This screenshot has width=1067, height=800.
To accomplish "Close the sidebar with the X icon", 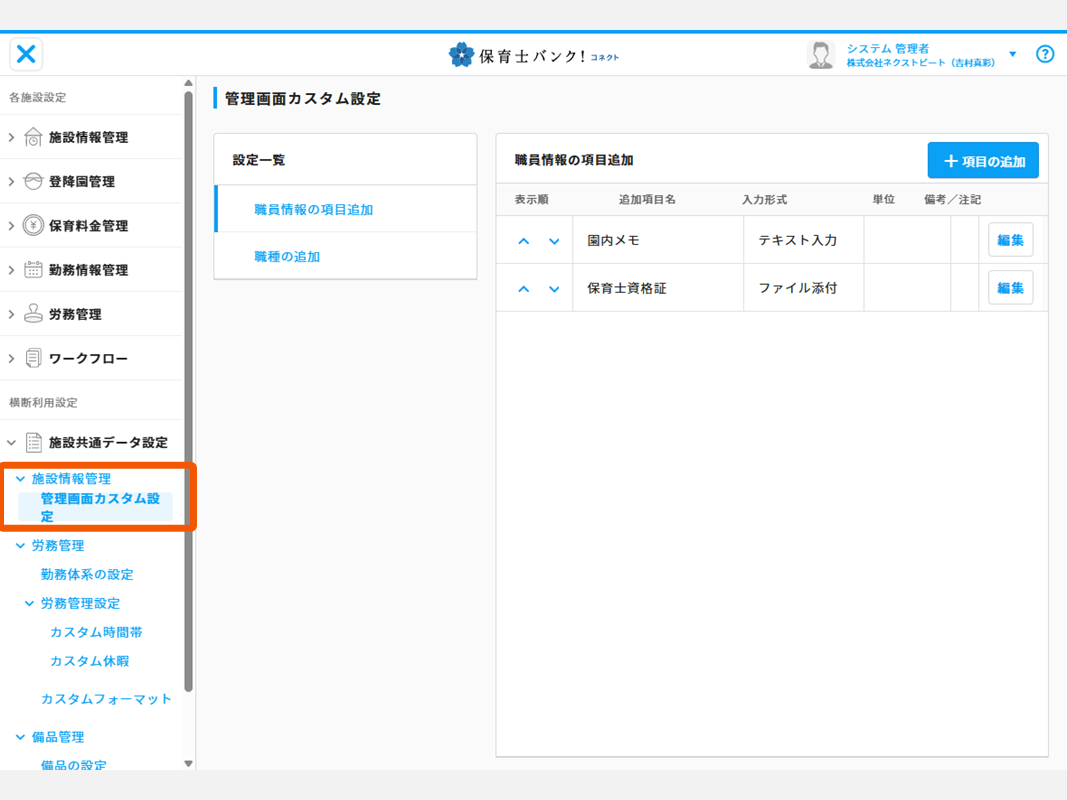I will (27, 54).
